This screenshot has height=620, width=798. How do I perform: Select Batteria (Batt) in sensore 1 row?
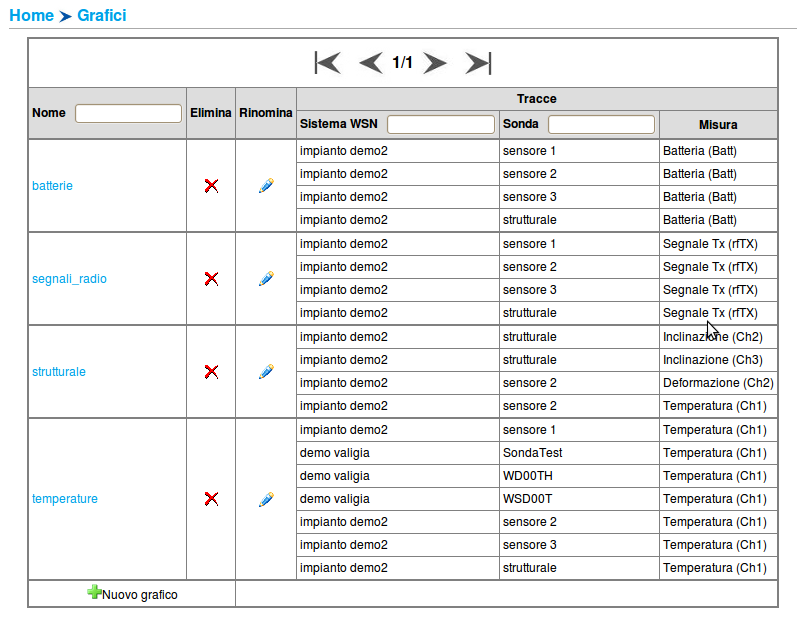click(x=718, y=151)
